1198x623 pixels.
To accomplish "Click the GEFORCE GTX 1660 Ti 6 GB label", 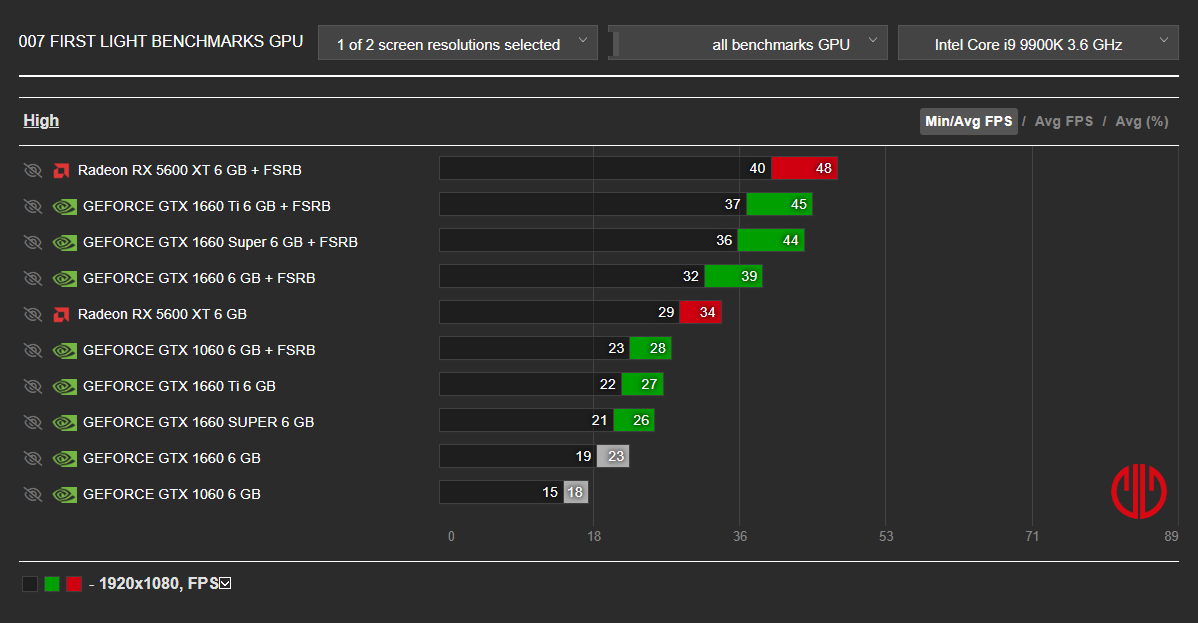I will click(x=179, y=386).
